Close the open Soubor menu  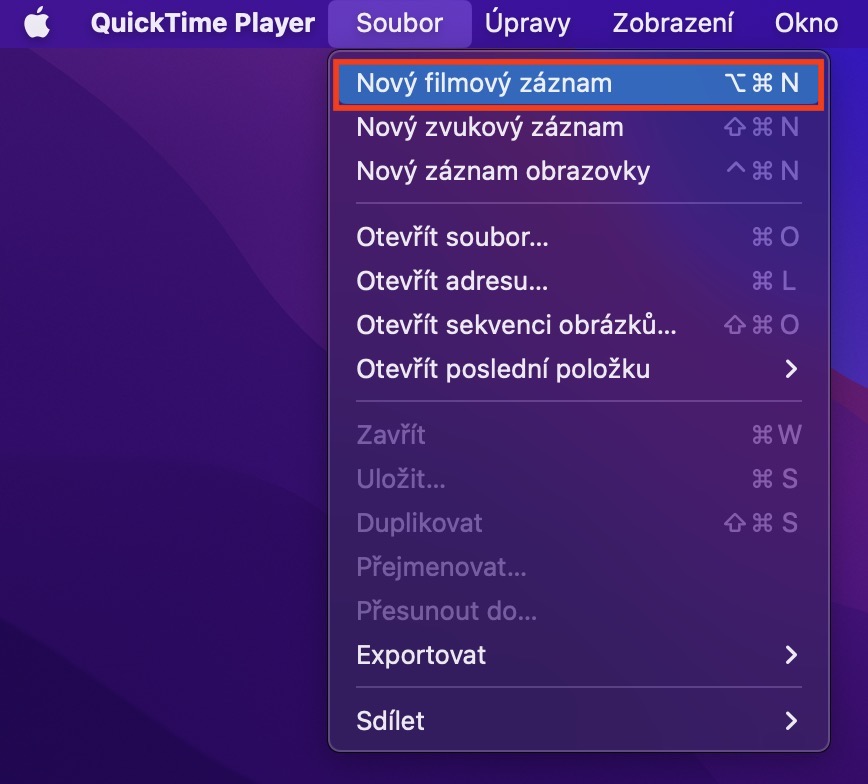click(399, 23)
